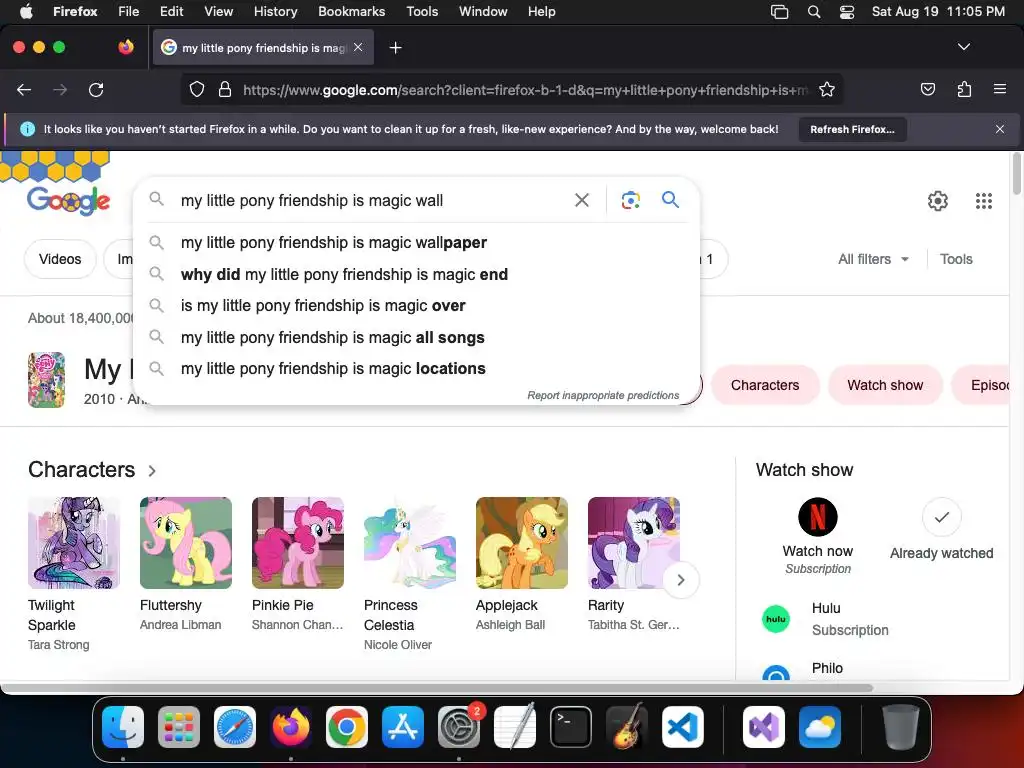
Task: Open System Settings from the dock
Action: [459, 727]
